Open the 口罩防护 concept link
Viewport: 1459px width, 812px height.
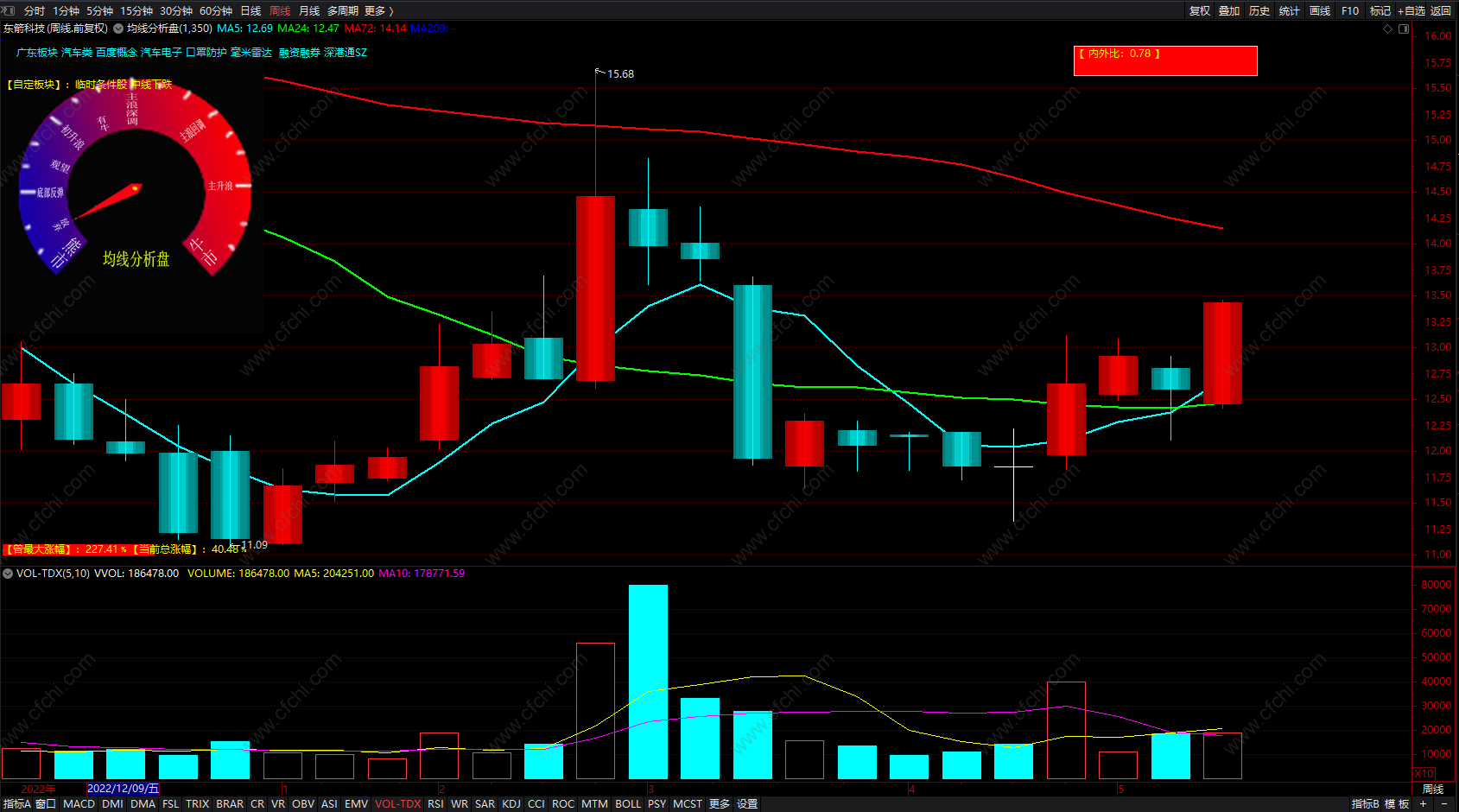(x=206, y=53)
